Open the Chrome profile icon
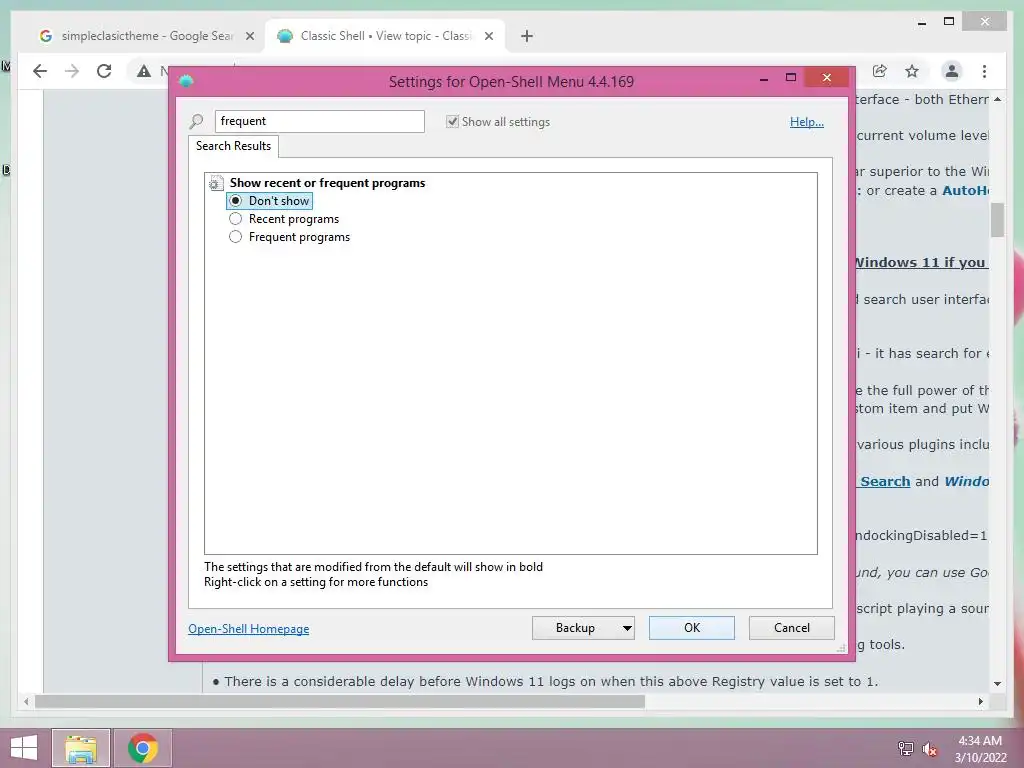The width and height of the screenshot is (1024, 768). pyautogui.click(x=952, y=71)
